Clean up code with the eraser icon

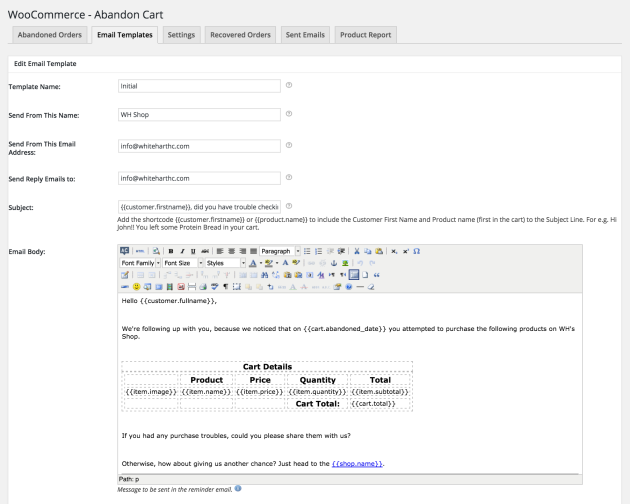coord(371,287)
